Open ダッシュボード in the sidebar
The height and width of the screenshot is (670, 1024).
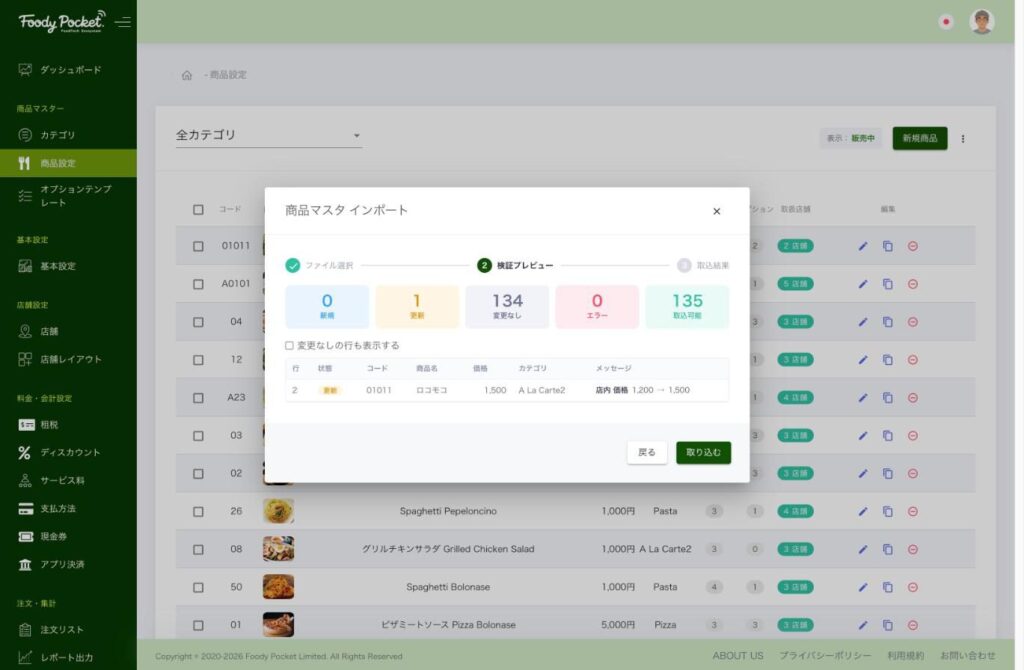[x=69, y=70]
